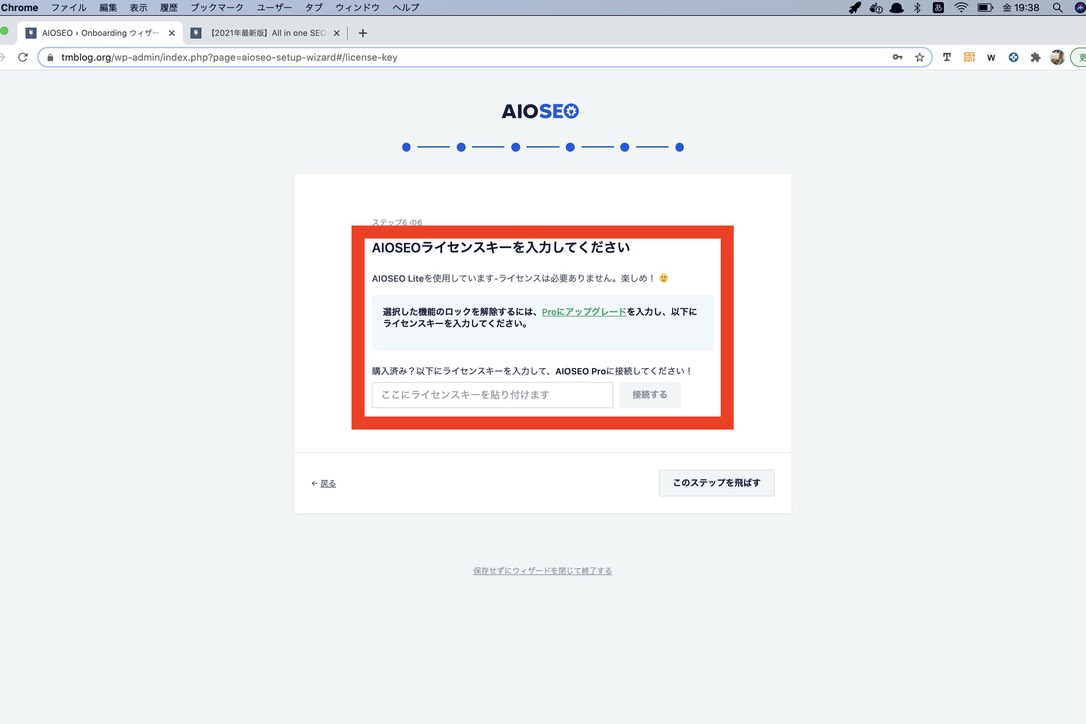Click the address bar URL
This screenshot has height=724, width=1086.
click(x=229, y=58)
